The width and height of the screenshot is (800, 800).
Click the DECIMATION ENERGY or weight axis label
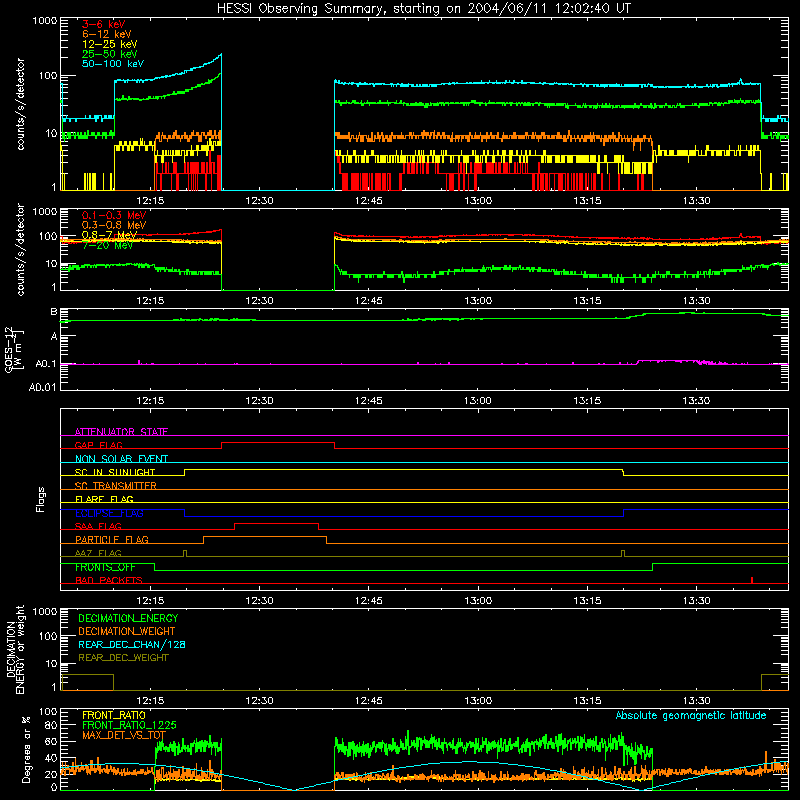click(x=15, y=649)
